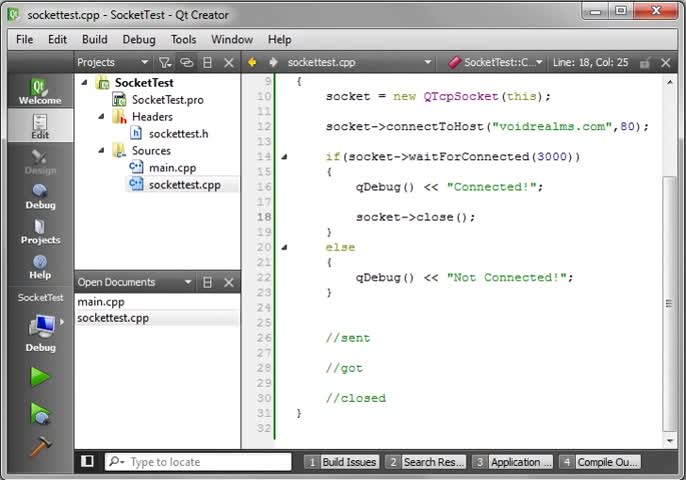The width and height of the screenshot is (686, 480).
Task: Open the Projects mode
Action: pos(40,231)
